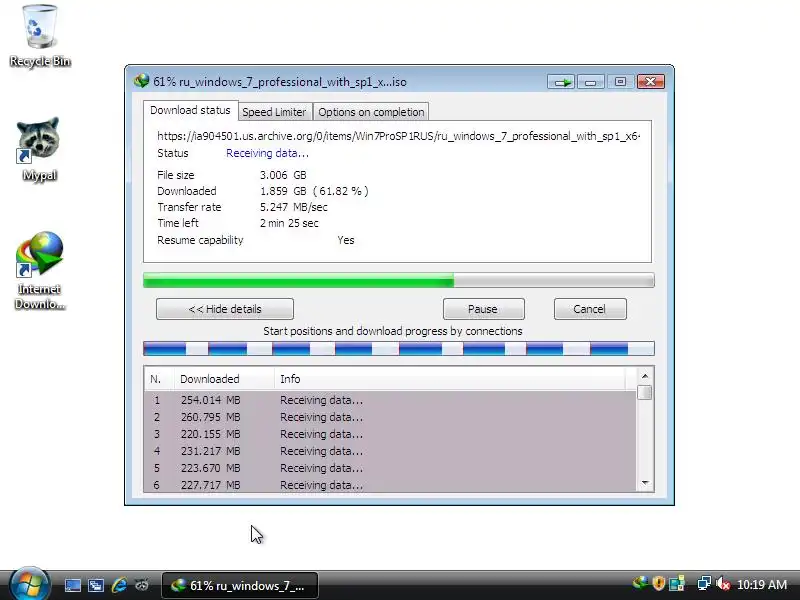Switch to the Speed Limiter tab
Image resolution: width=800 pixels, height=600 pixels.
[x=274, y=112]
